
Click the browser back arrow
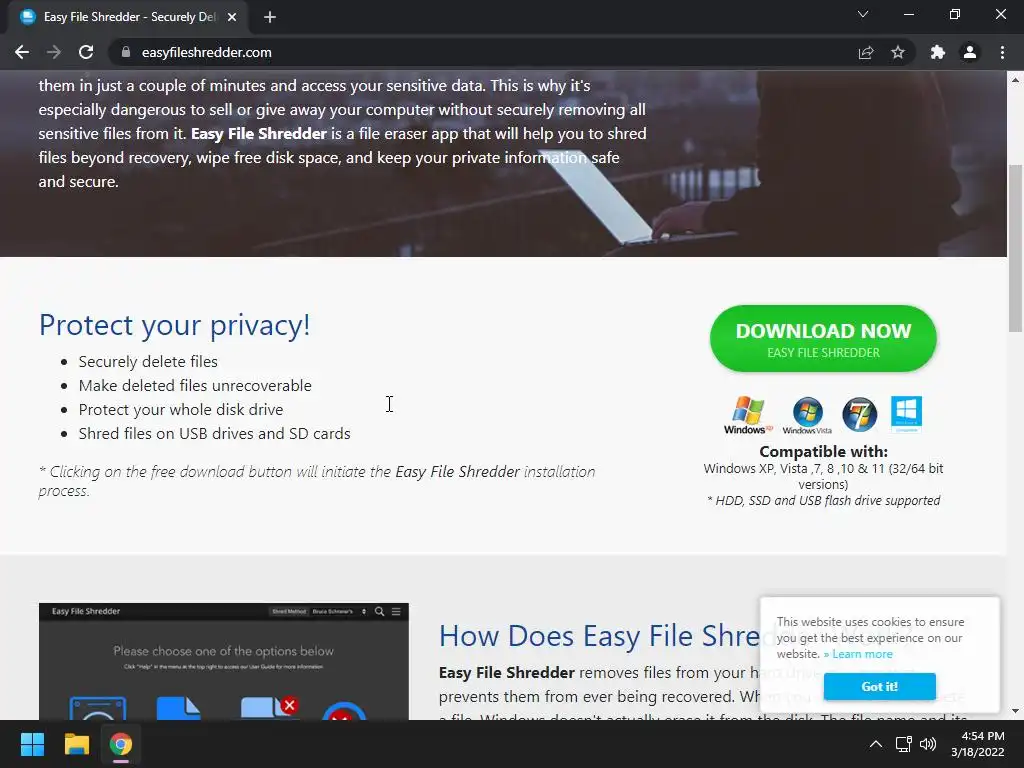(x=22, y=52)
